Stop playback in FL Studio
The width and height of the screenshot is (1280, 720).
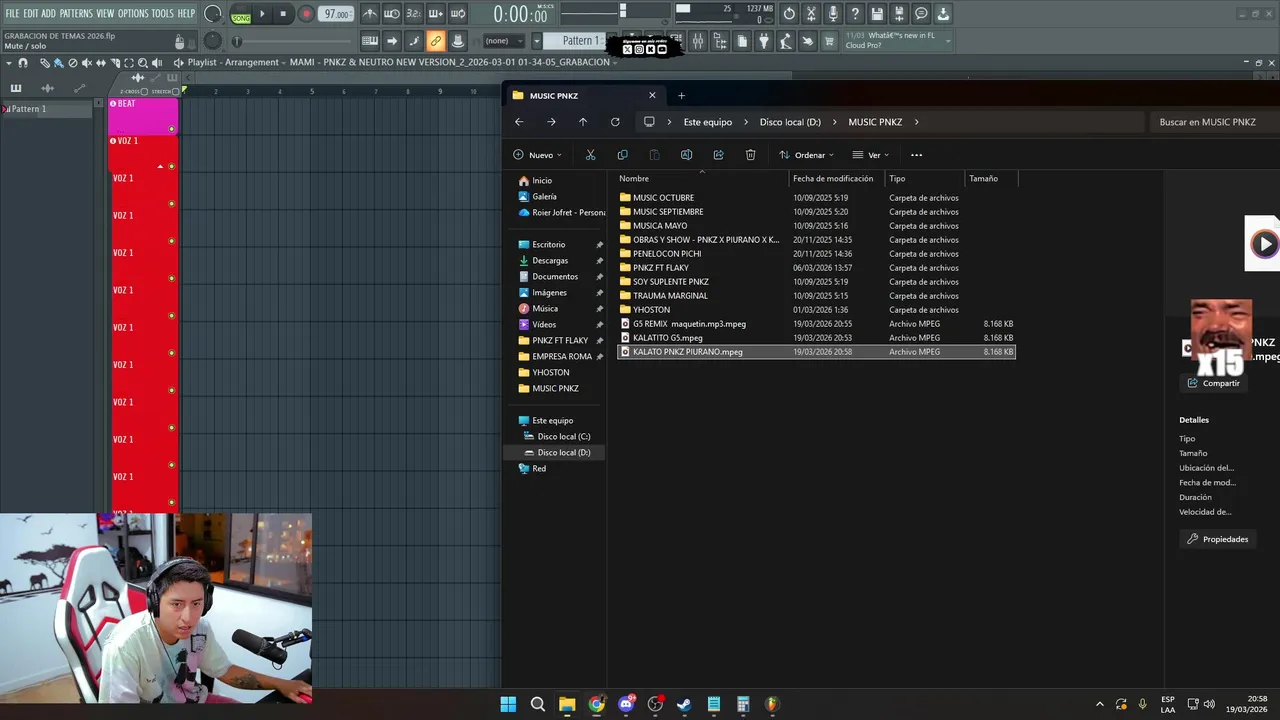tap(283, 14)
